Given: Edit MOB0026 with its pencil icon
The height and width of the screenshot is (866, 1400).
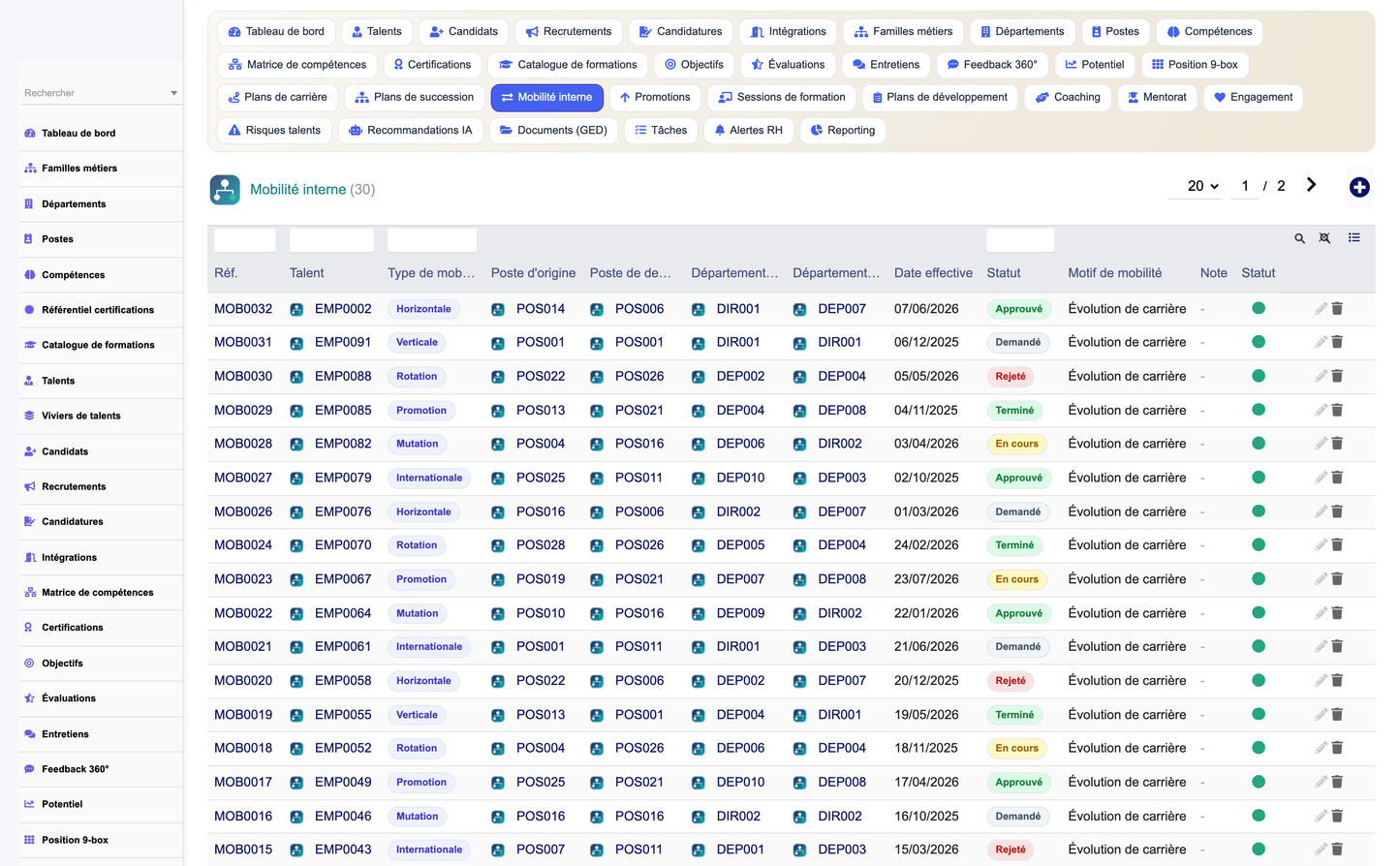Looking at the screenshot, I should coord(1321,511).
